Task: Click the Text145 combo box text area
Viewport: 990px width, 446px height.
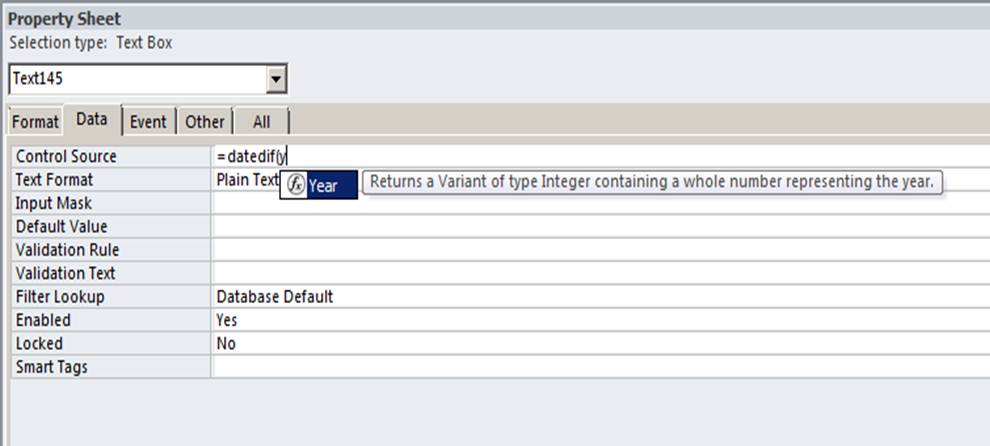Action: (x=138, y=80)
